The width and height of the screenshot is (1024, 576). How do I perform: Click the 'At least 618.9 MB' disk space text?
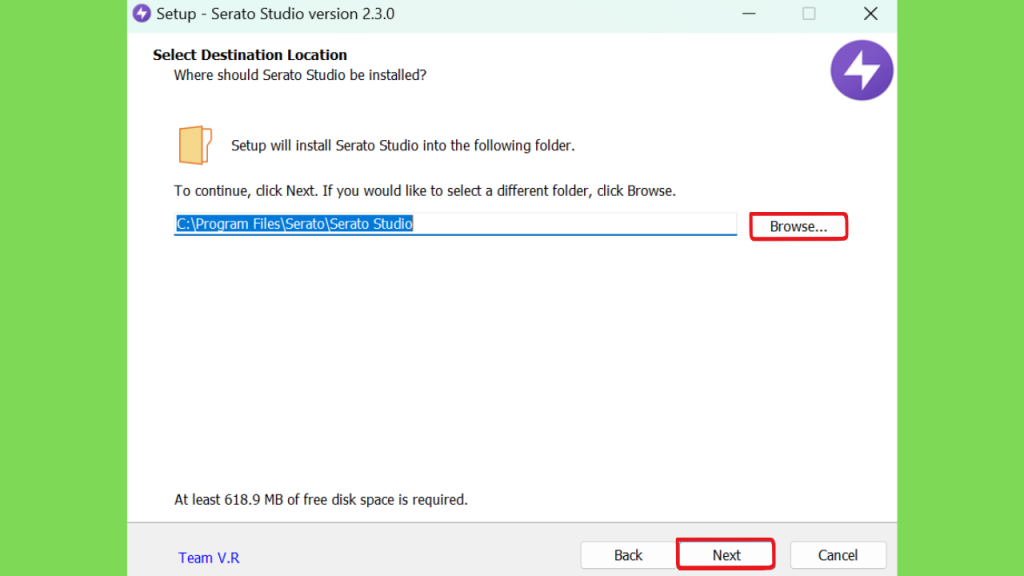(321, 500)
